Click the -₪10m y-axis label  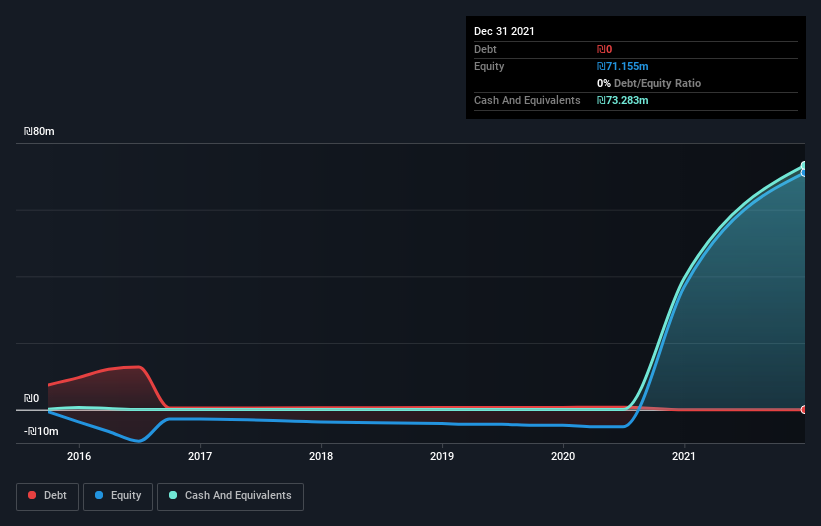tap(41, 431)
